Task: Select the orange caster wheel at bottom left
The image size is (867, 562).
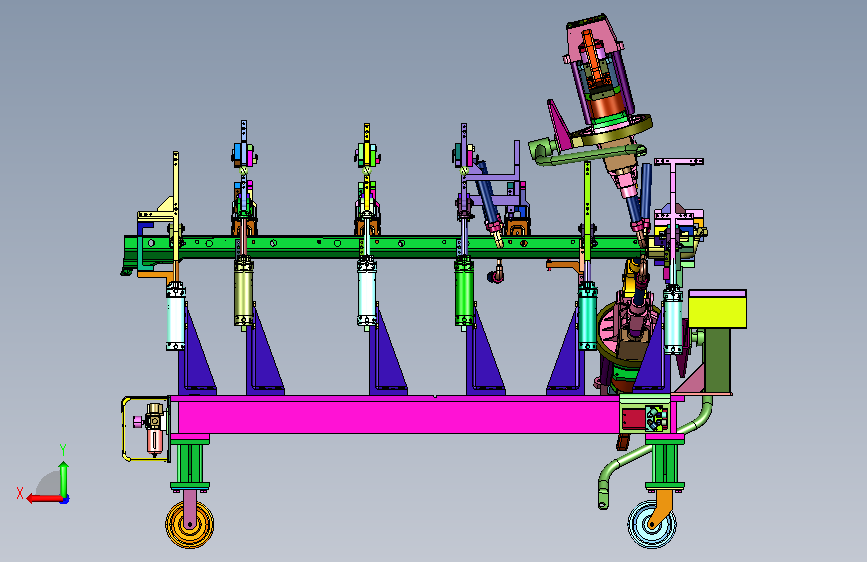Action: tap(190, 524)
